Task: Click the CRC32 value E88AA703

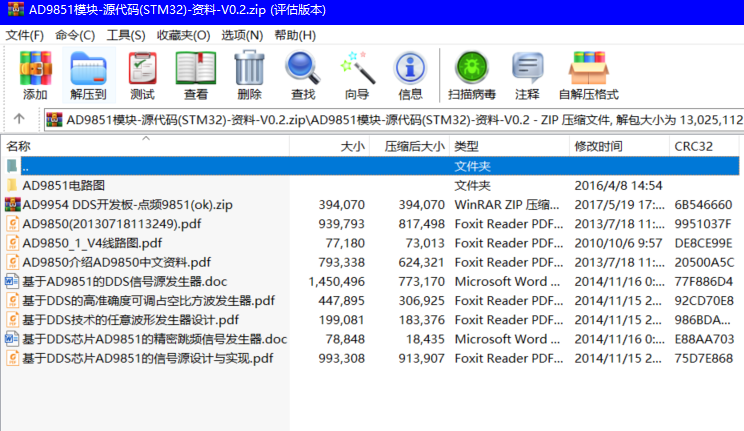Action: click(x=704, y=339)
